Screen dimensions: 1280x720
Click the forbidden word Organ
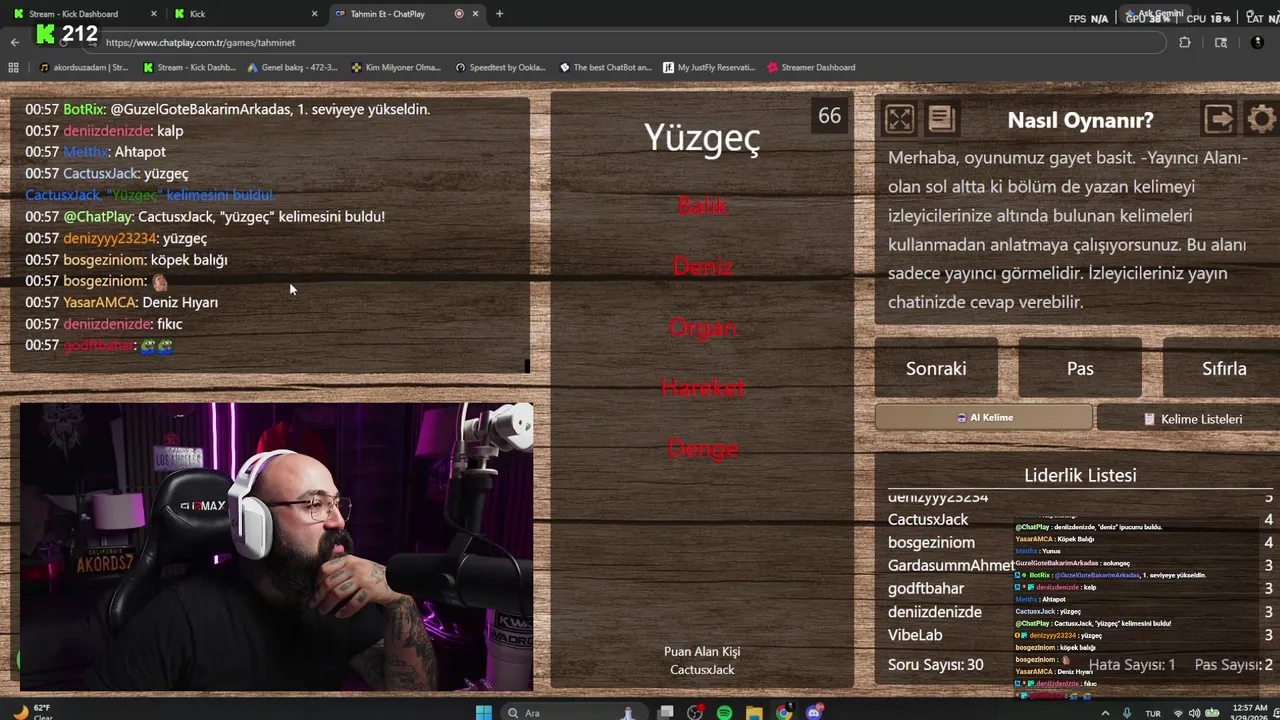pyautogui.click(x=702, y=327)
